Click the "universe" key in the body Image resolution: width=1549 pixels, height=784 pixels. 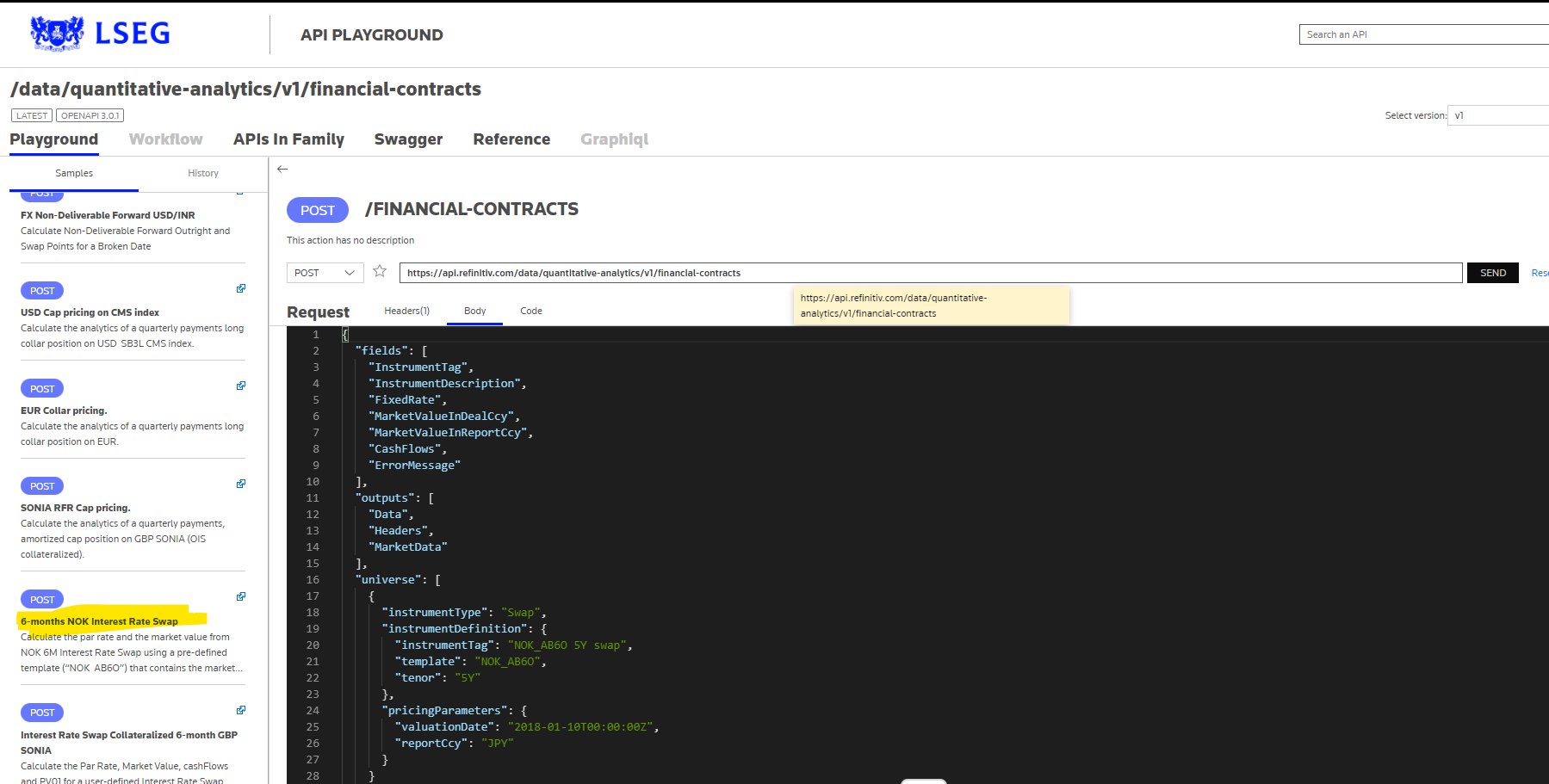388,579
